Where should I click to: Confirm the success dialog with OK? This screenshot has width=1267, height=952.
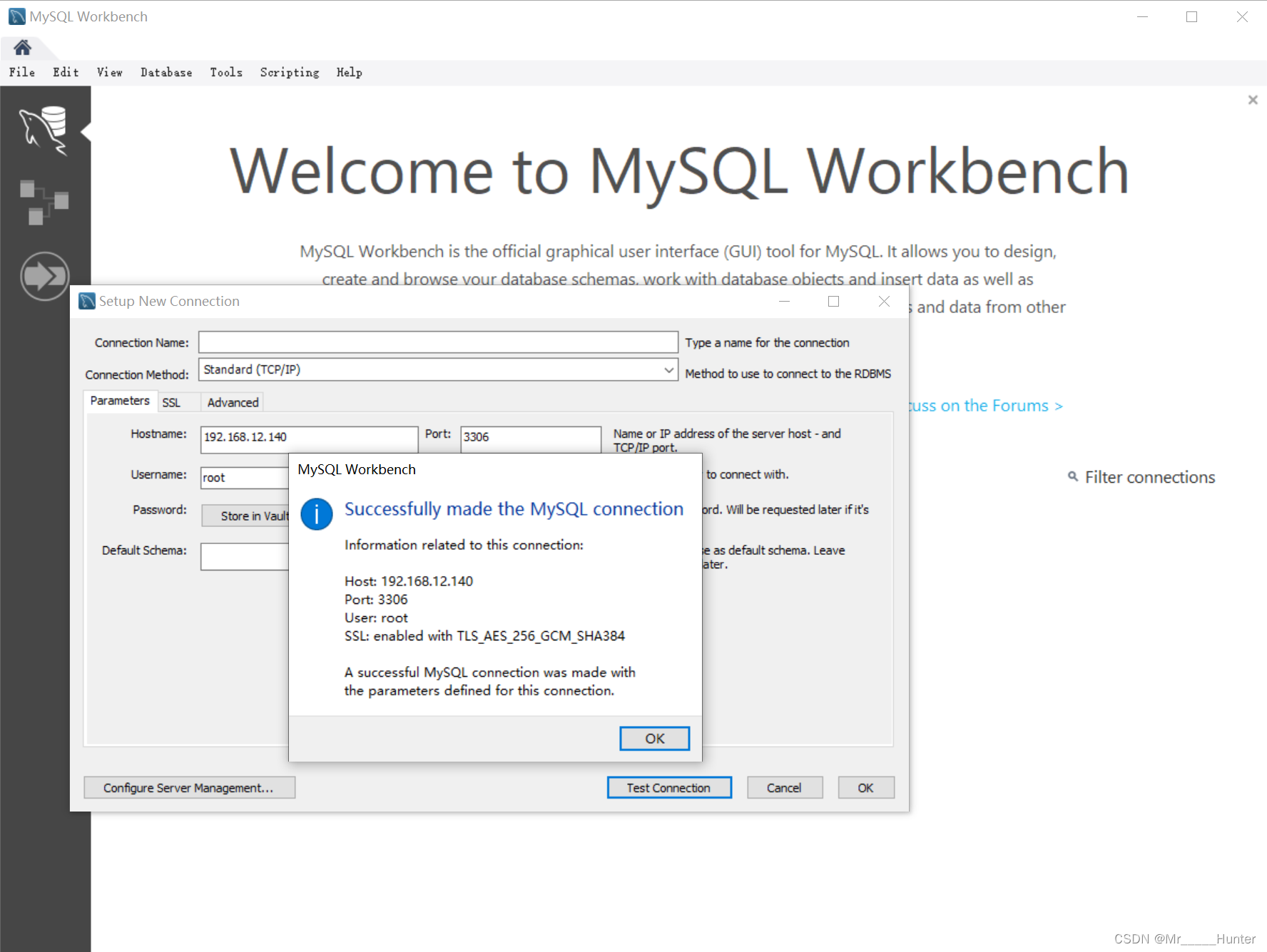point(654,739)
